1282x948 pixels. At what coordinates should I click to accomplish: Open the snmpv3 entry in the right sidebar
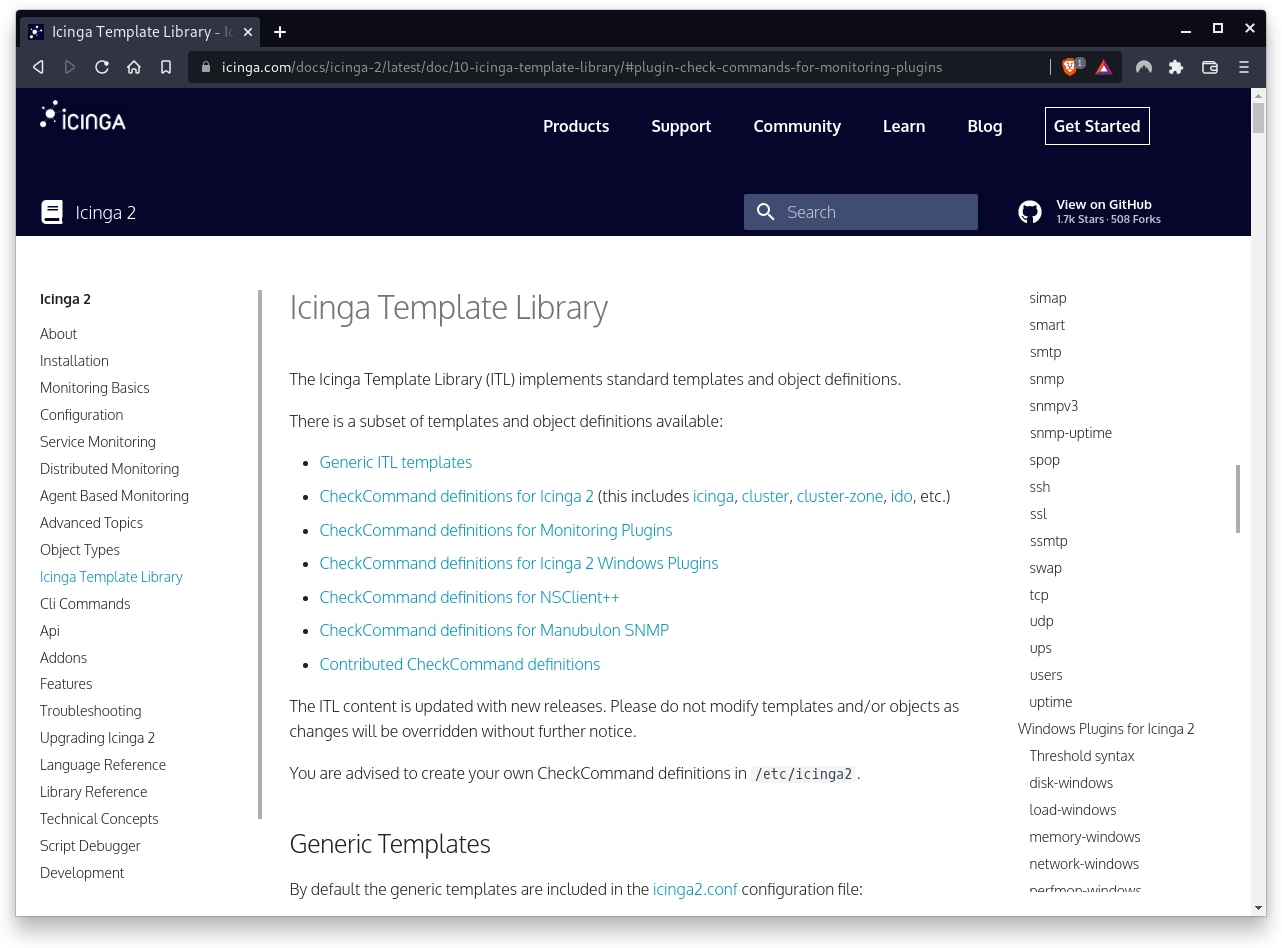pyautogui.click(x=1054, y=405)
